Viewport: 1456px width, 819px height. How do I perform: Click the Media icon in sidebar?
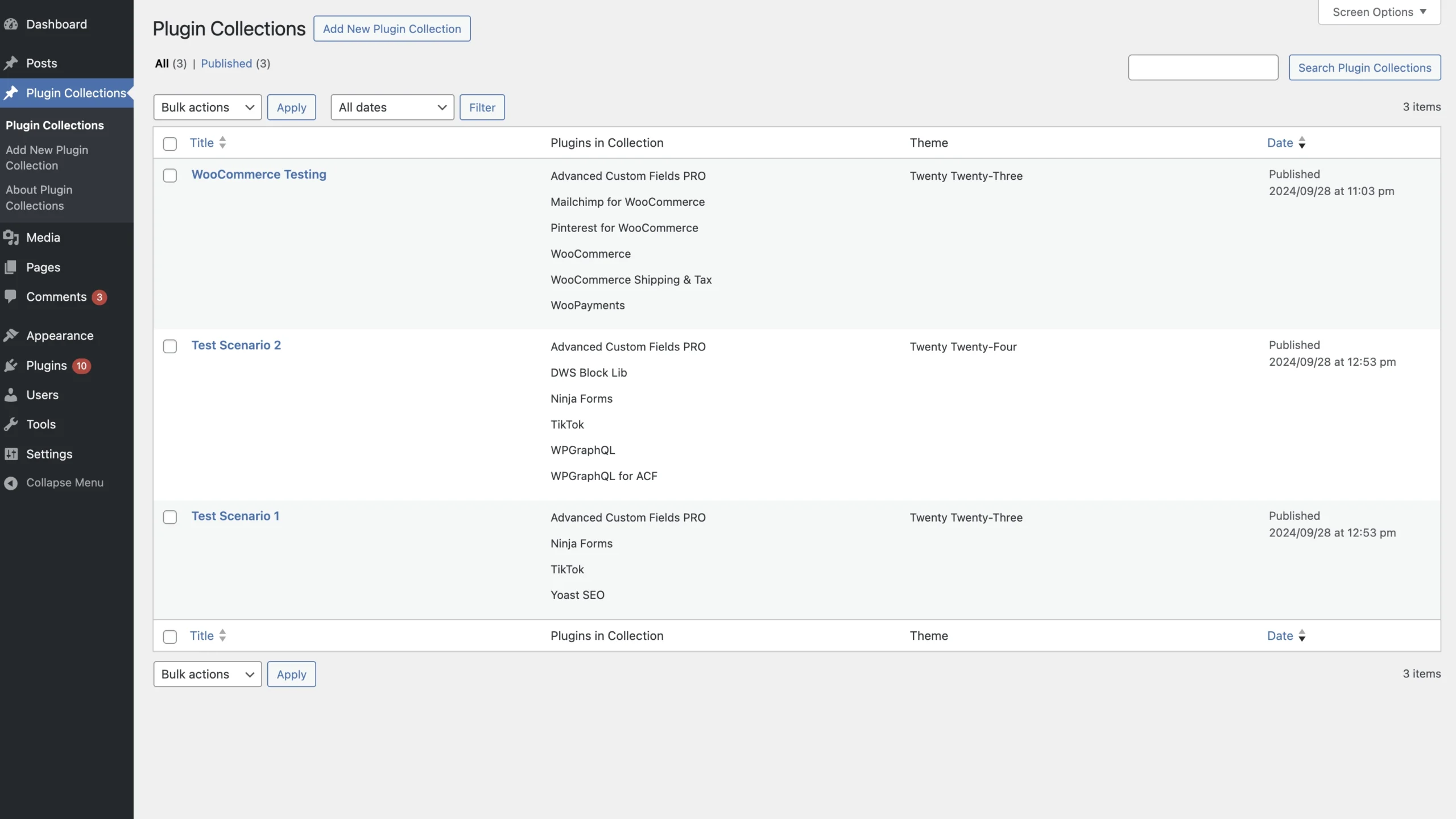click(11, 238)
